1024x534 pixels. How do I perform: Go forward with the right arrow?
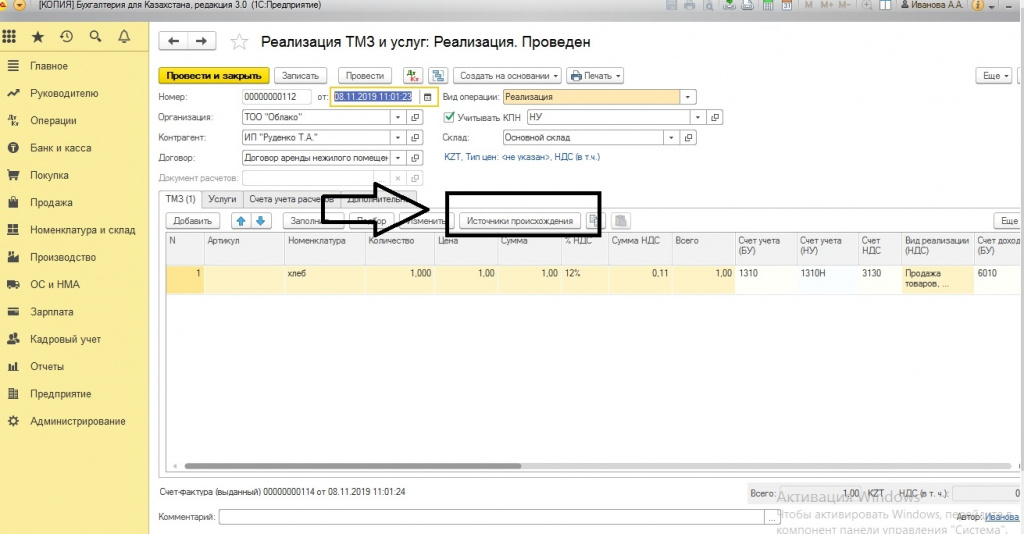202,41
